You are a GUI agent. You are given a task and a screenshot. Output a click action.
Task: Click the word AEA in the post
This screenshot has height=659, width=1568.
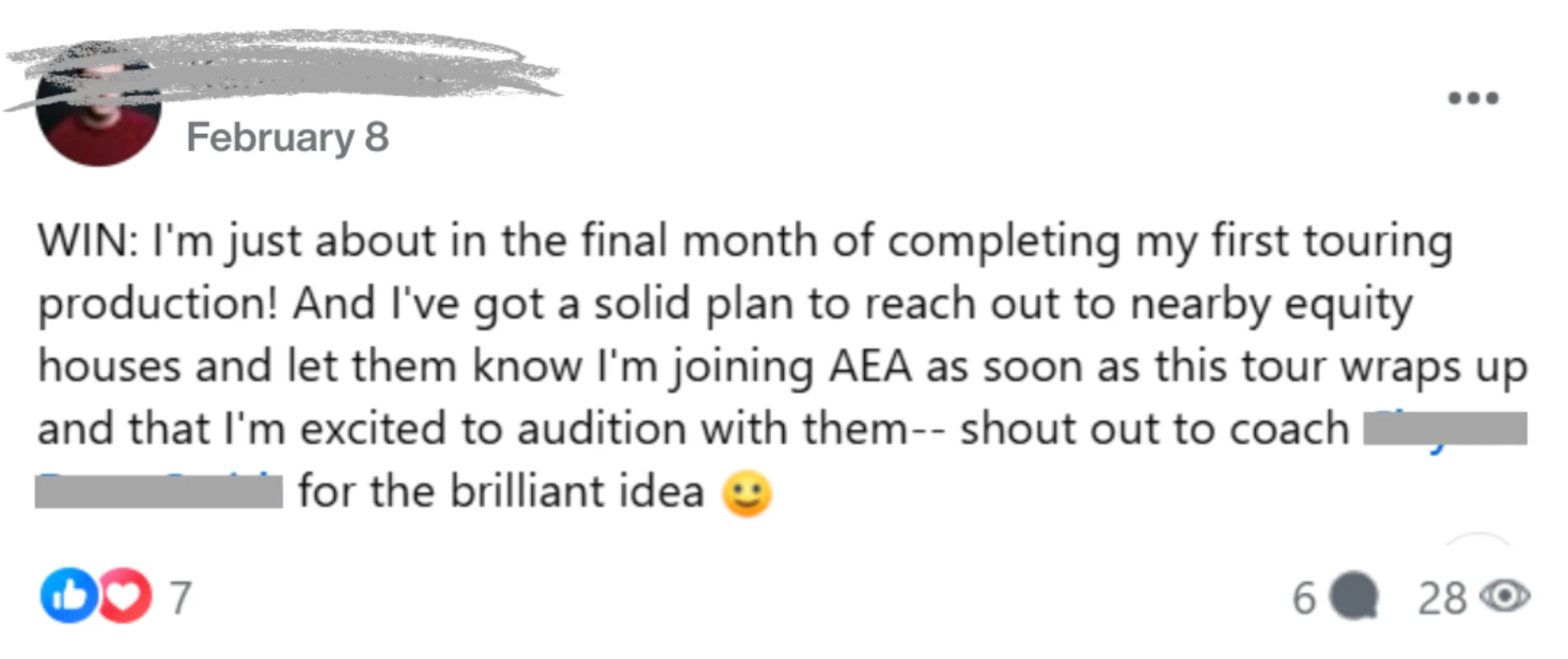click(x=870, y=366)
